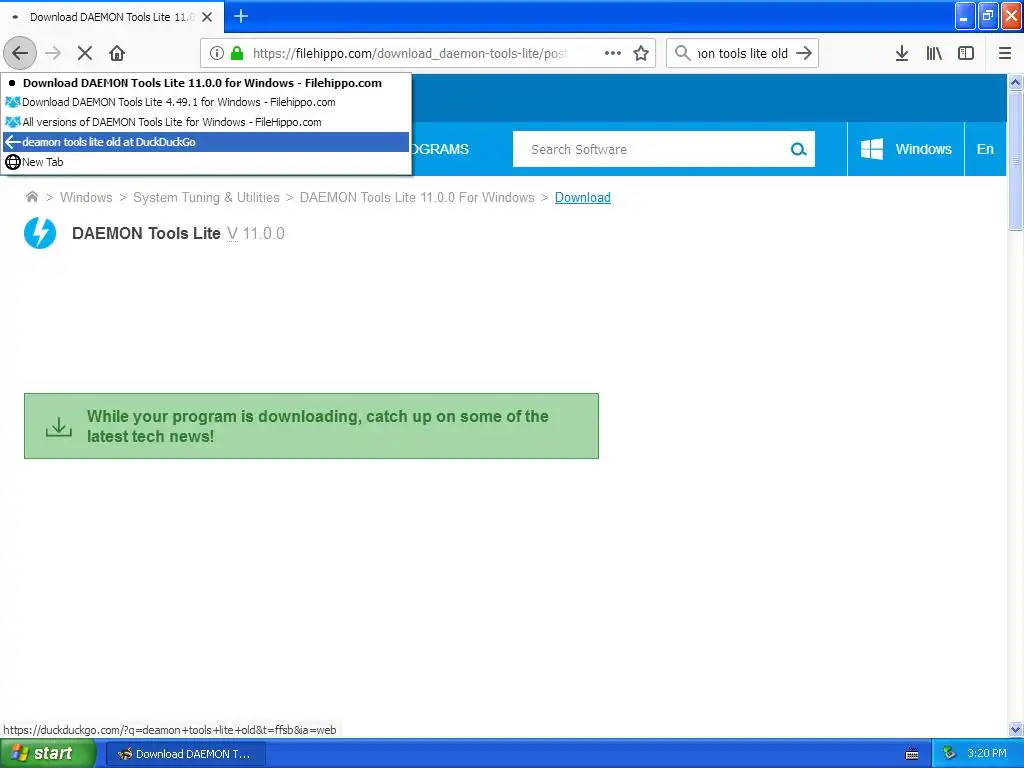This screenshot has width=1024, height=768.
Task: Open the Home page button
Action: [117, 53]
